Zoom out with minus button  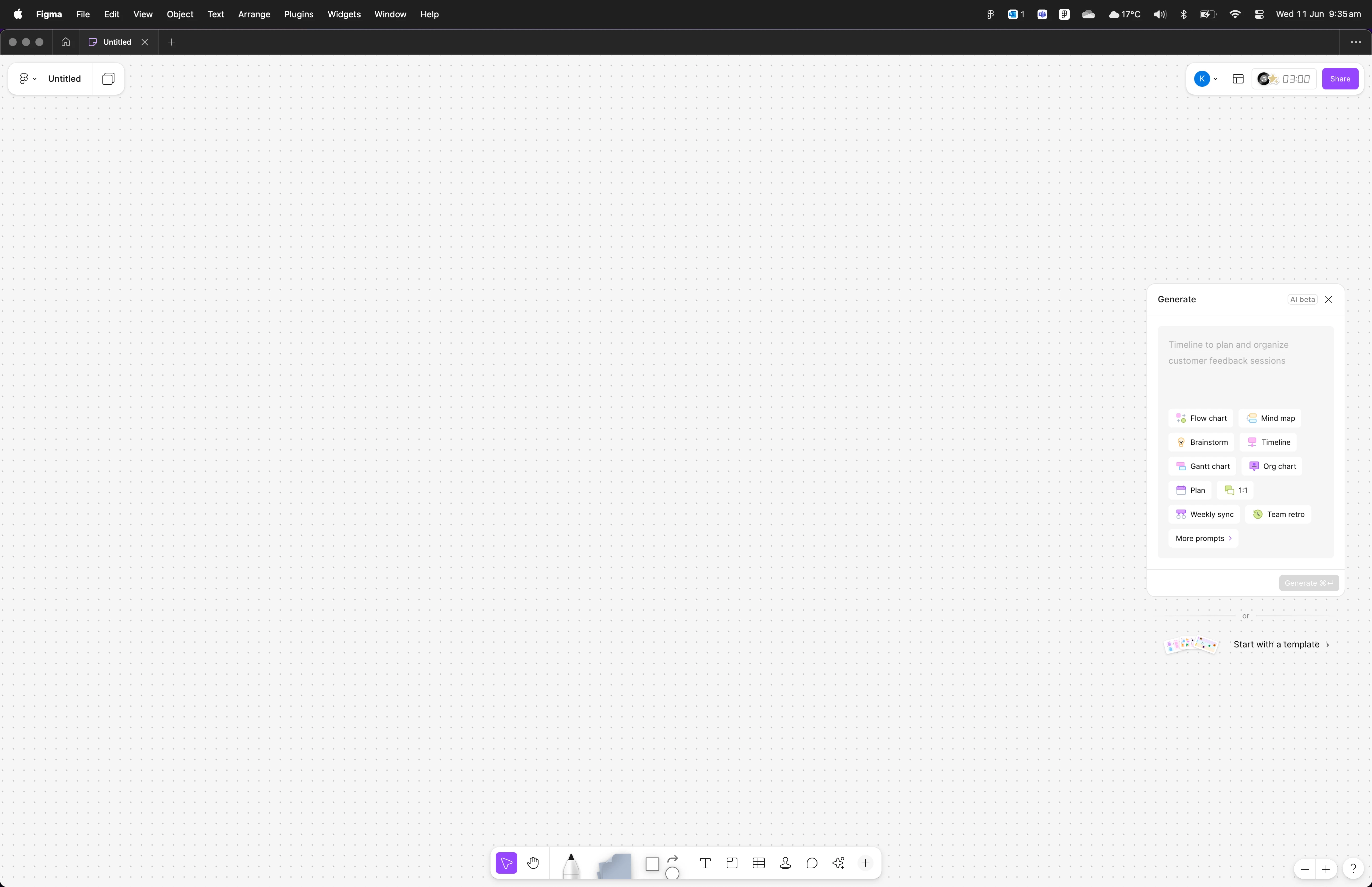point(1305,869)
